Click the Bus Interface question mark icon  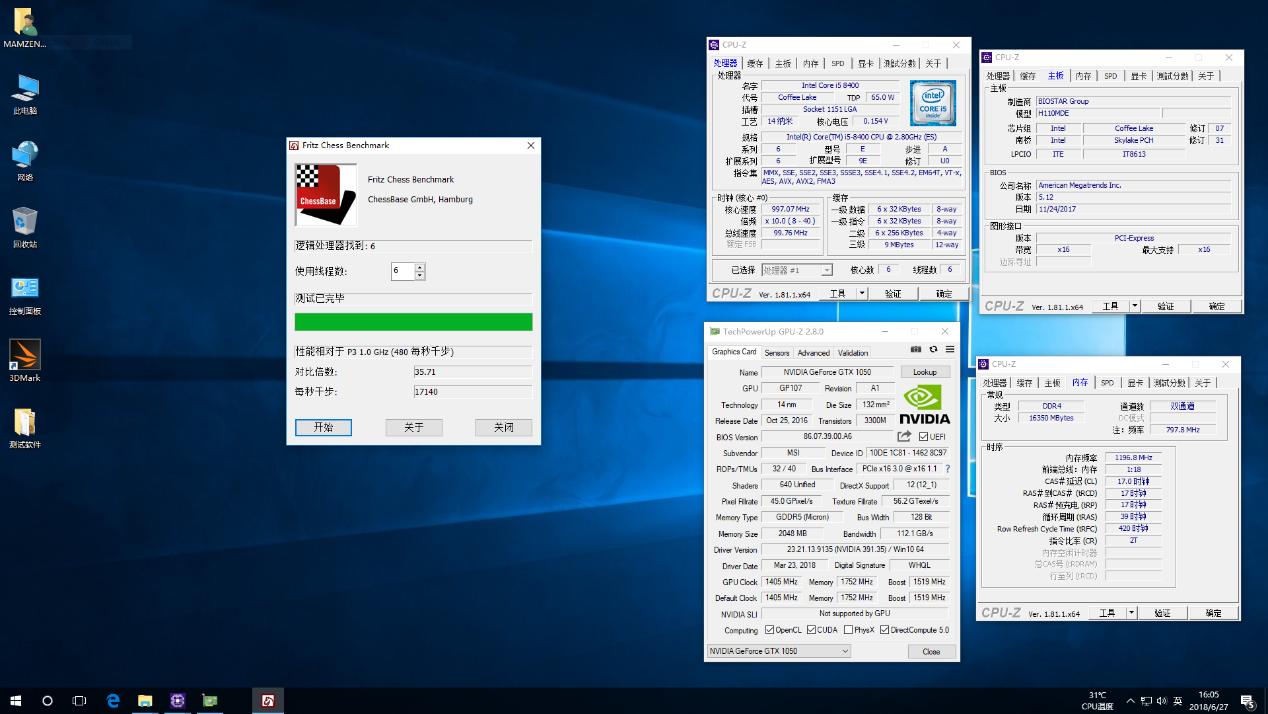(947, 469)
